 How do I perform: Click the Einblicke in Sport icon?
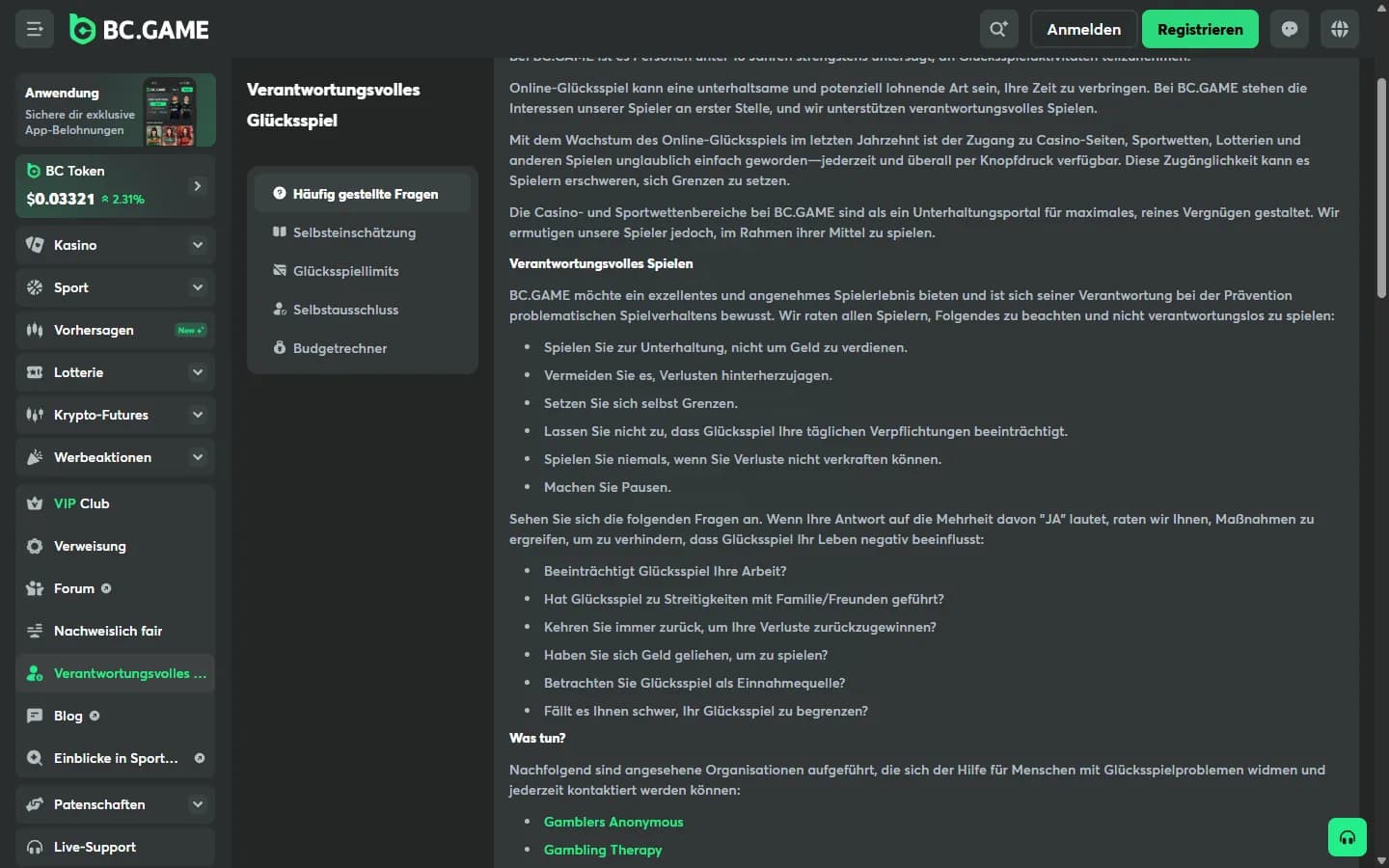point(35,758)
